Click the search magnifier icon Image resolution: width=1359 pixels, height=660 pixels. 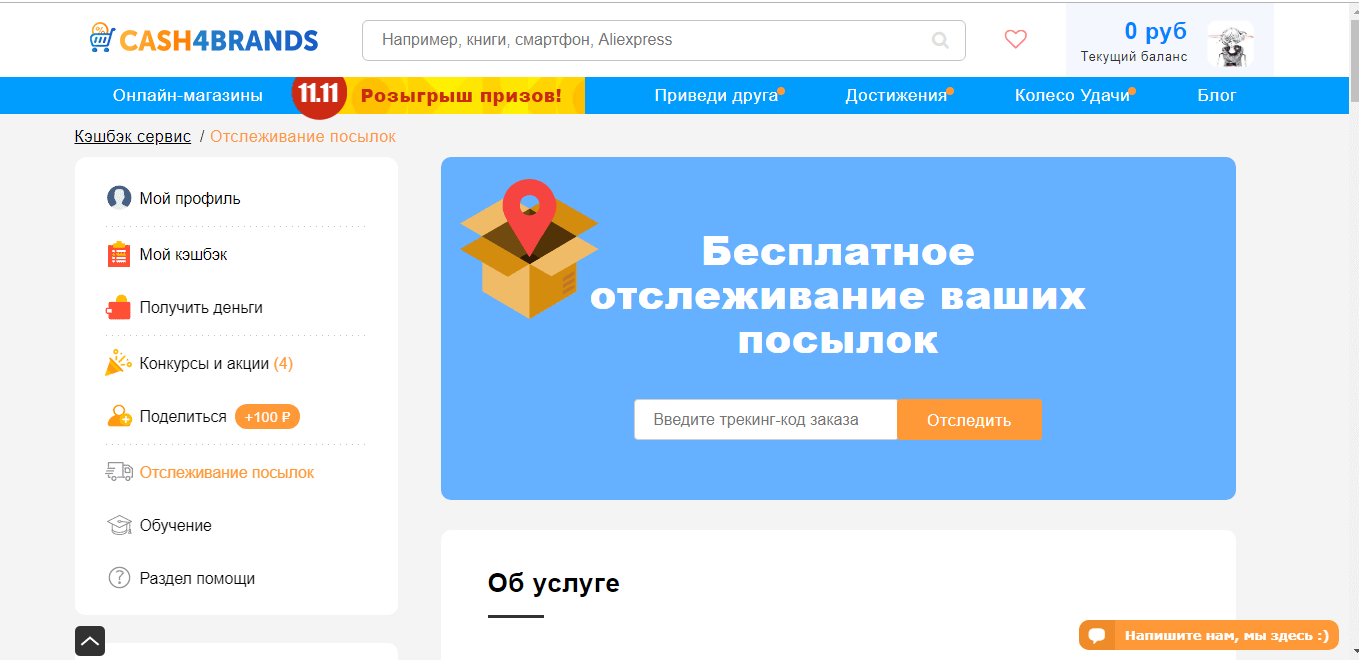(940, 41)
